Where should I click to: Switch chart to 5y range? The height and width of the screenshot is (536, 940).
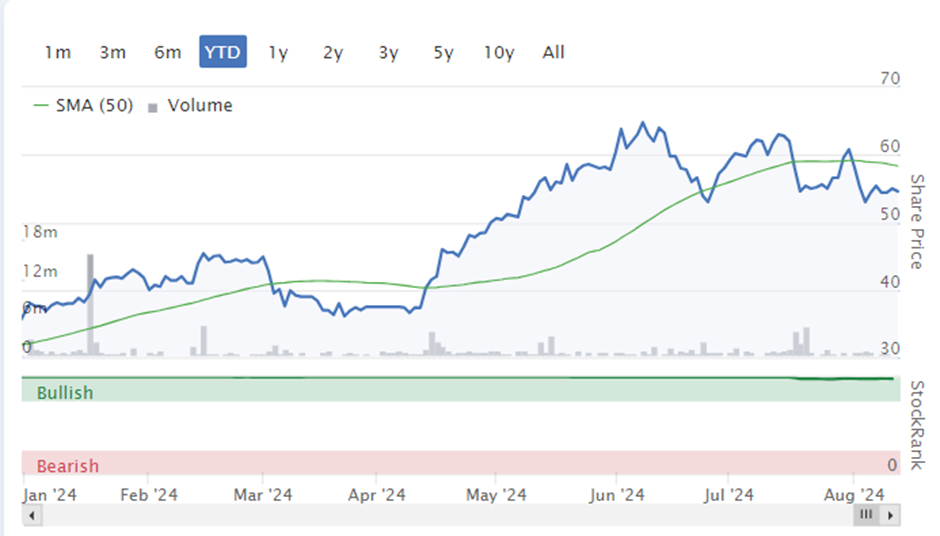pyautogui.click(x=444, y=52)
